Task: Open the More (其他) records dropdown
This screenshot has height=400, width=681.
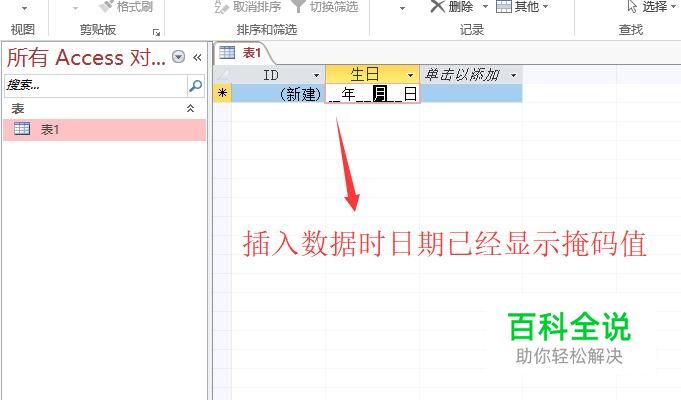Action: tap(522, 7)
